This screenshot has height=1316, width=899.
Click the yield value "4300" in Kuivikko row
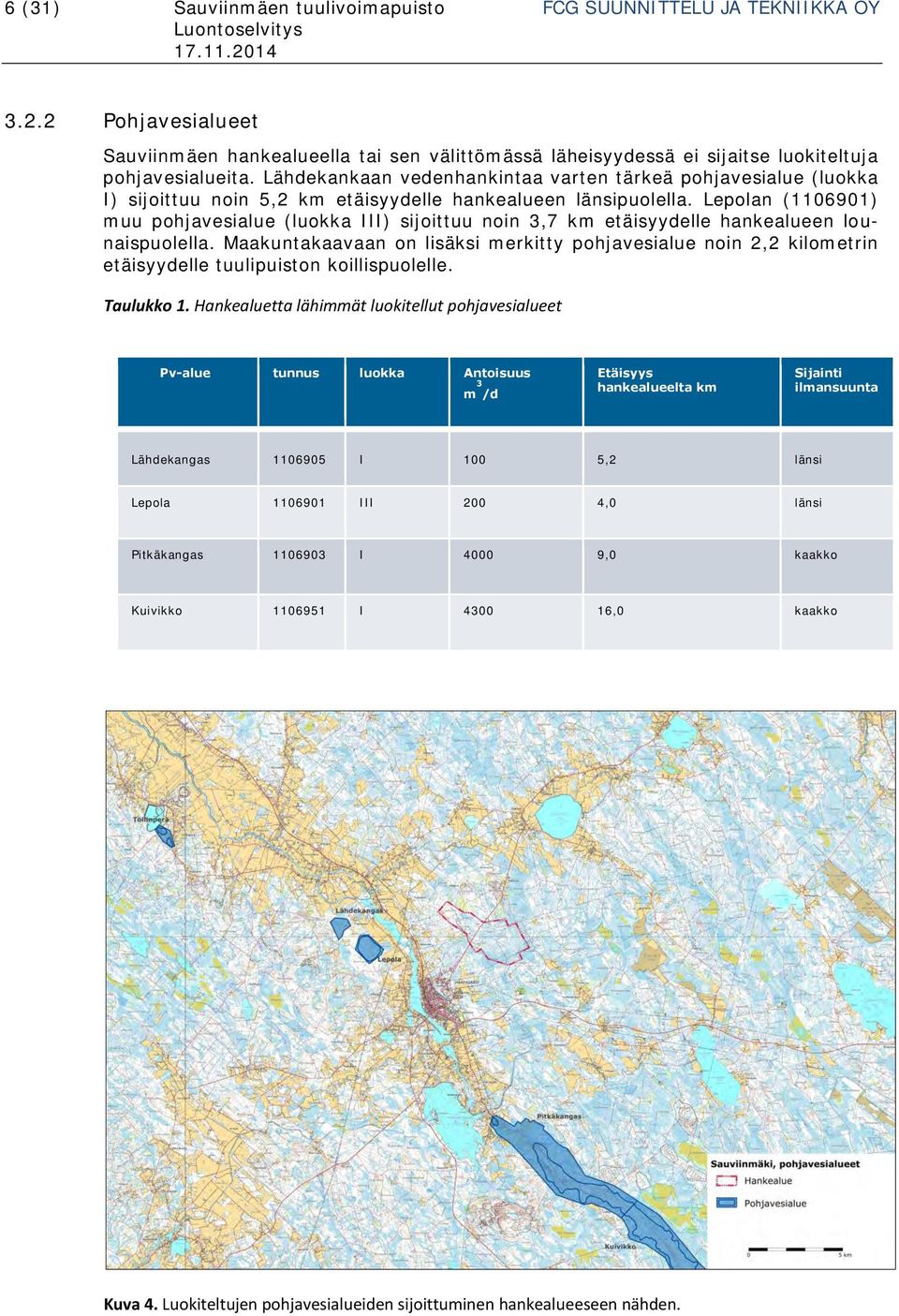pyautogui.click(x=479, y=611)
